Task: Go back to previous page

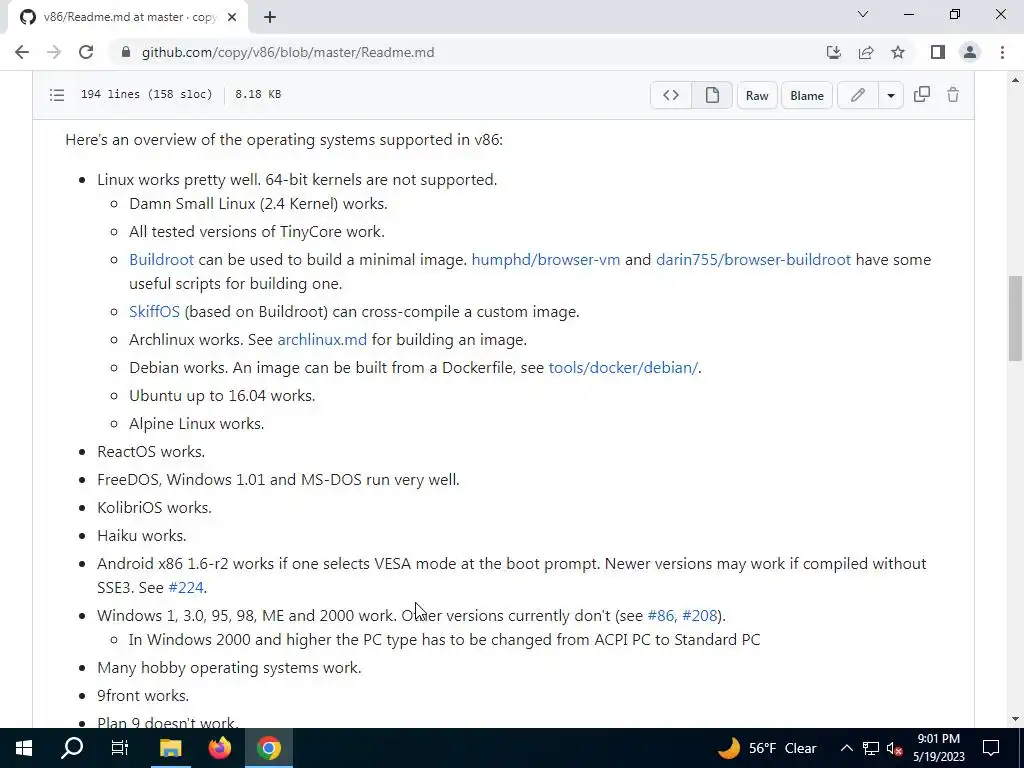Action: [22, 52]
